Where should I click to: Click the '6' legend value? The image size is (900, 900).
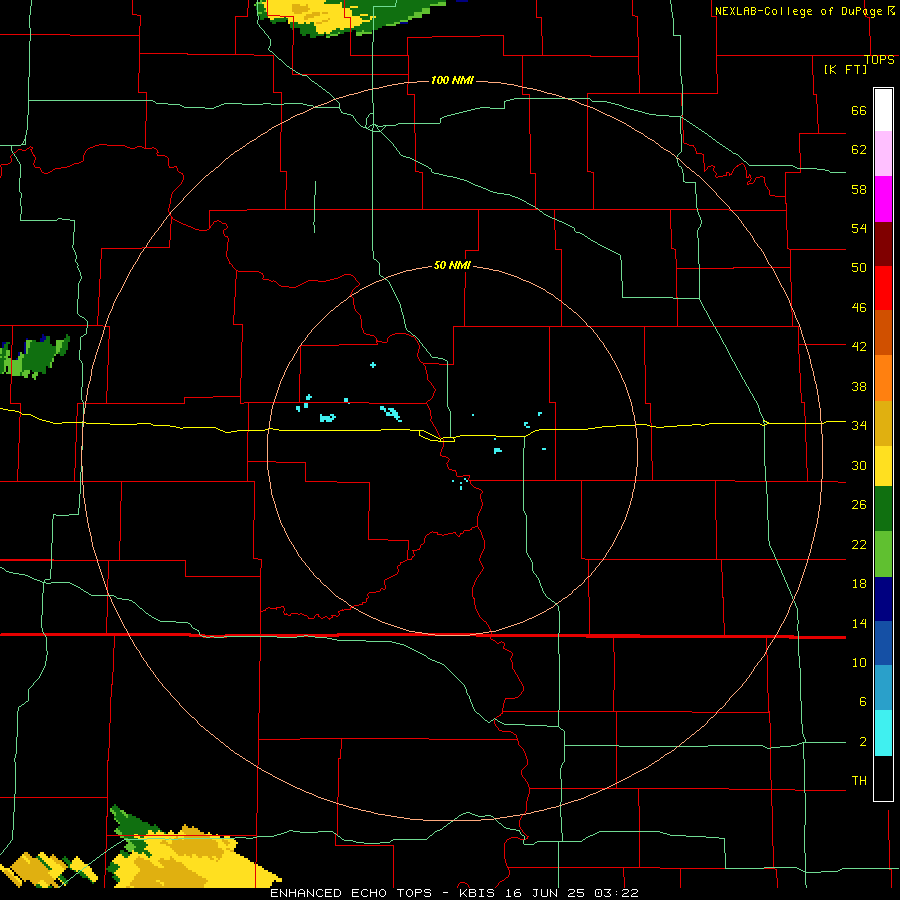[x=863, y=702]
